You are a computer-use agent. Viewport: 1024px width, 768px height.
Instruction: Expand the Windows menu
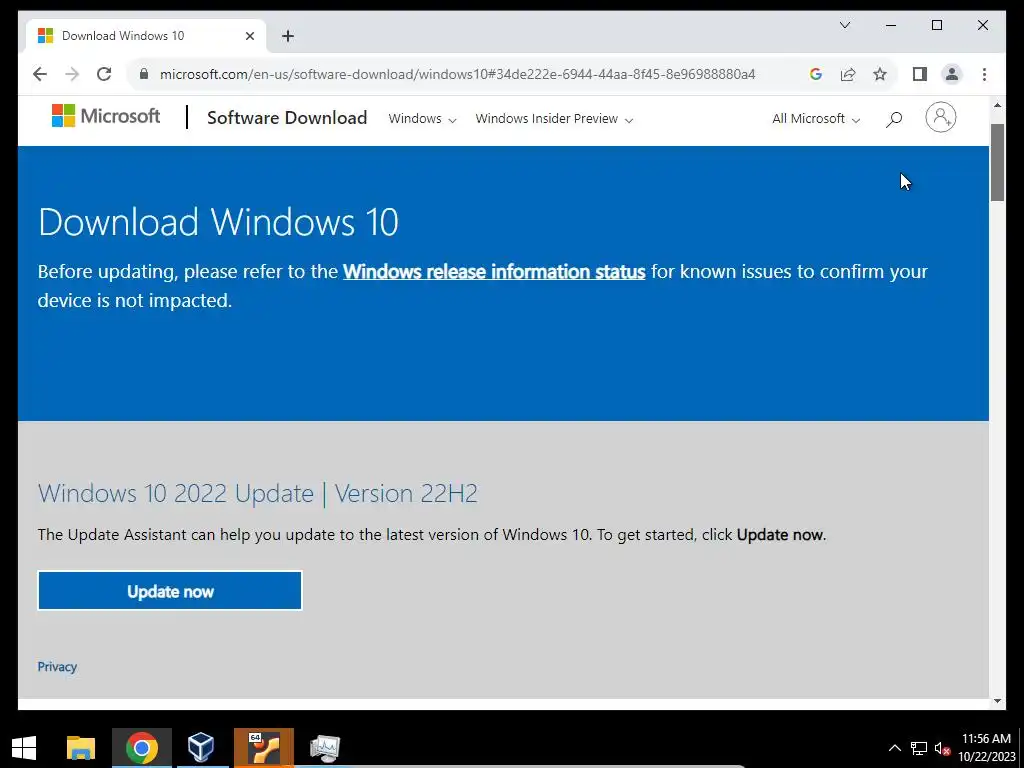coord(422,118)
